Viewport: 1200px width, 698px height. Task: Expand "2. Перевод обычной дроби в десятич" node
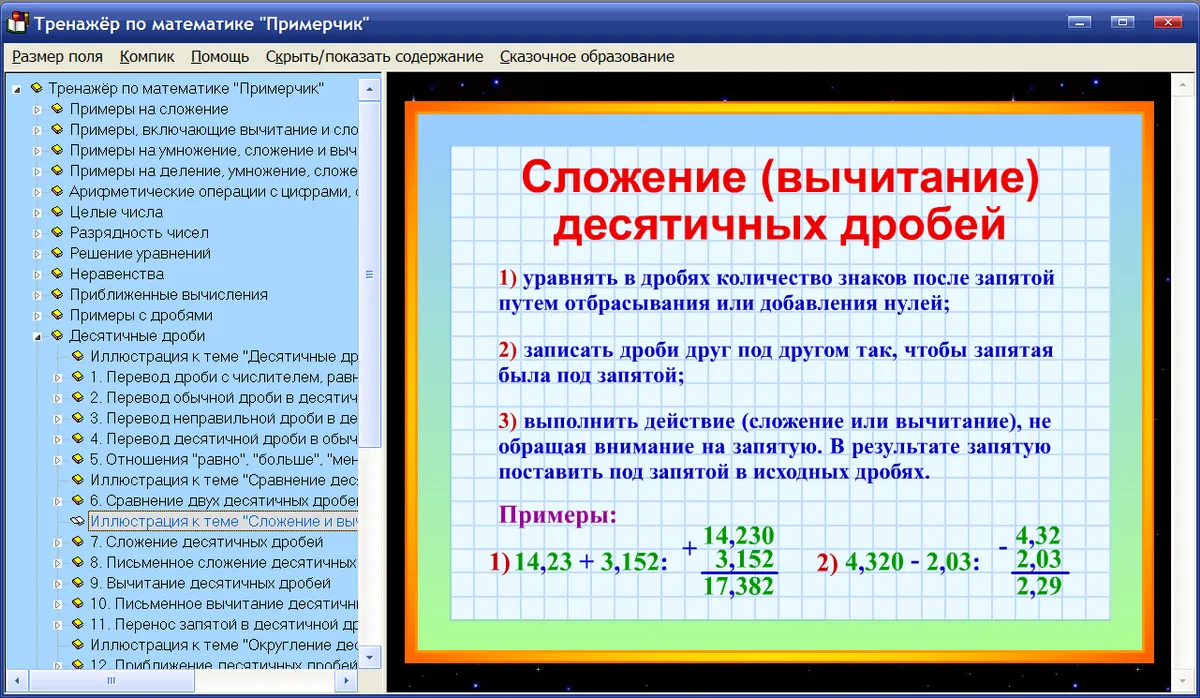click(59, 398)
